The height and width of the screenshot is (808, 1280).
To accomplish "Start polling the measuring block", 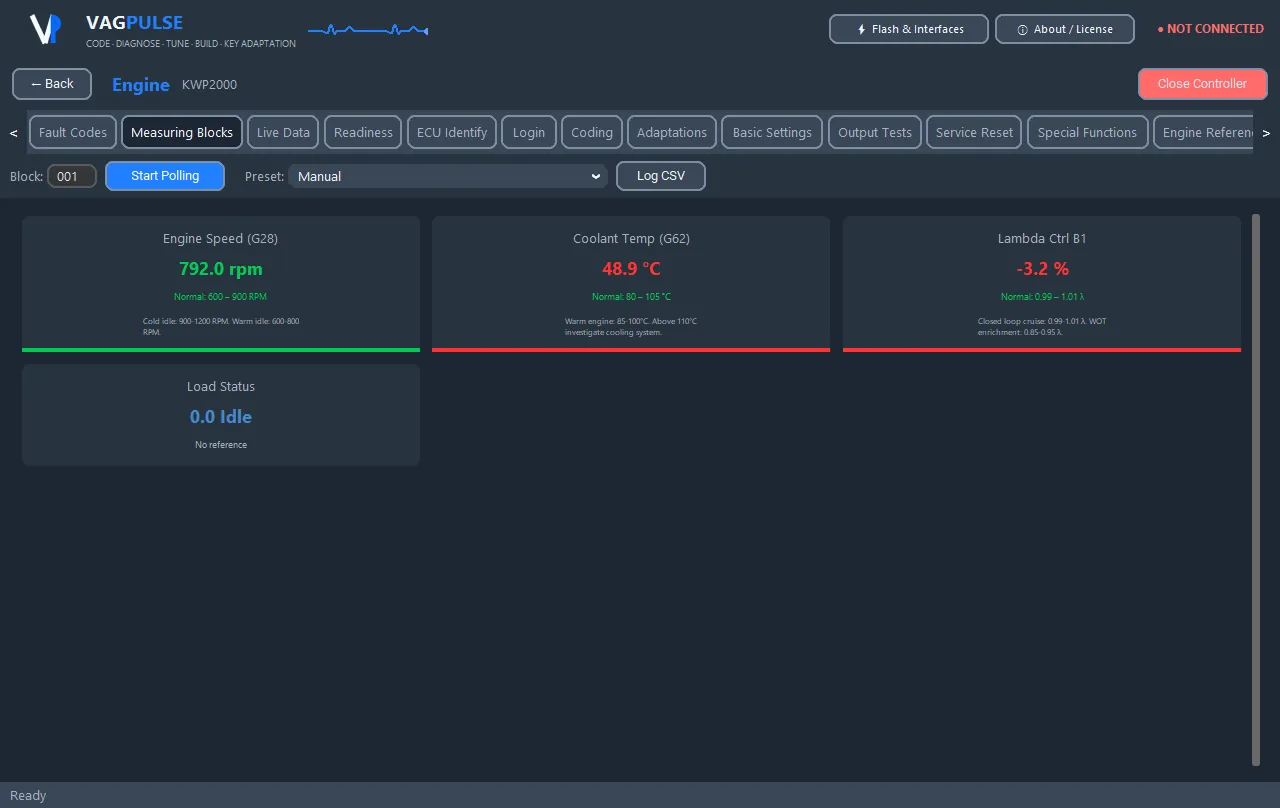I will pos(165,176).
